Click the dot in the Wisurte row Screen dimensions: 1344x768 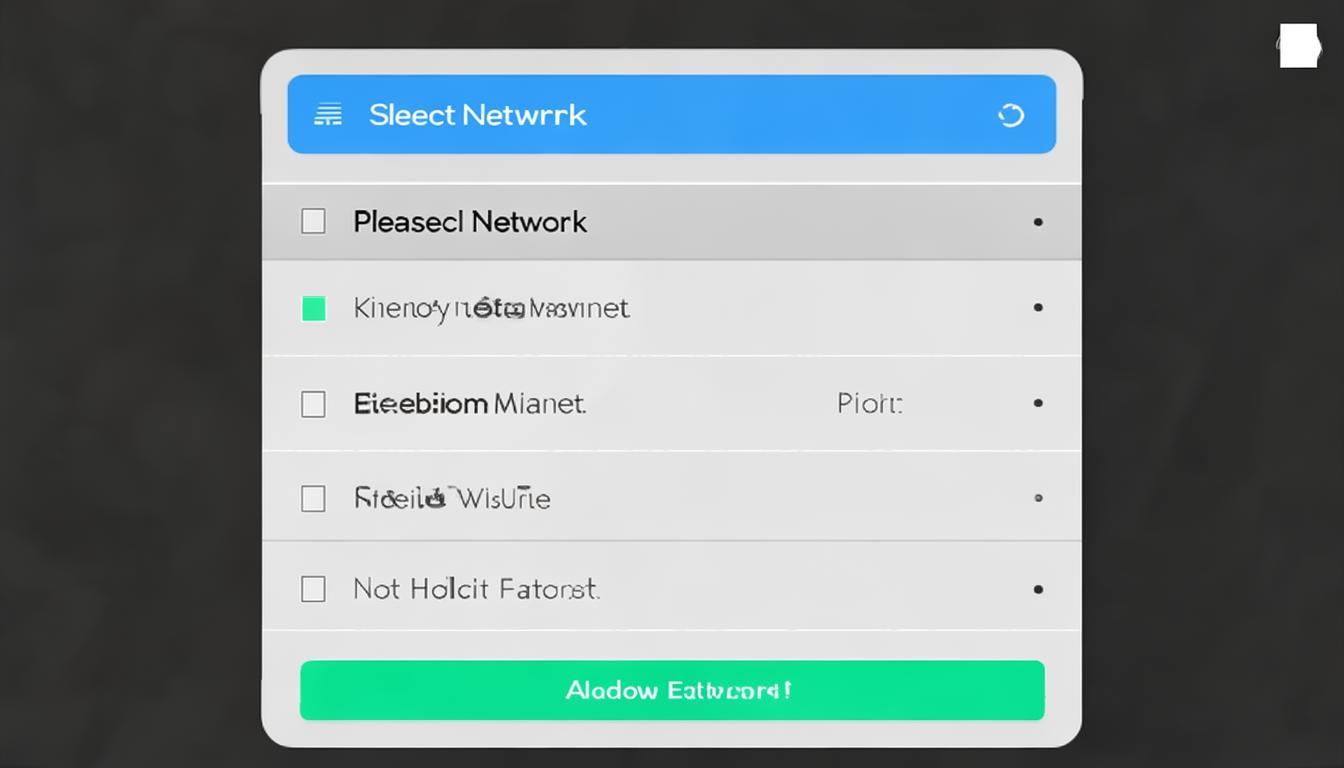(1038, 497)
